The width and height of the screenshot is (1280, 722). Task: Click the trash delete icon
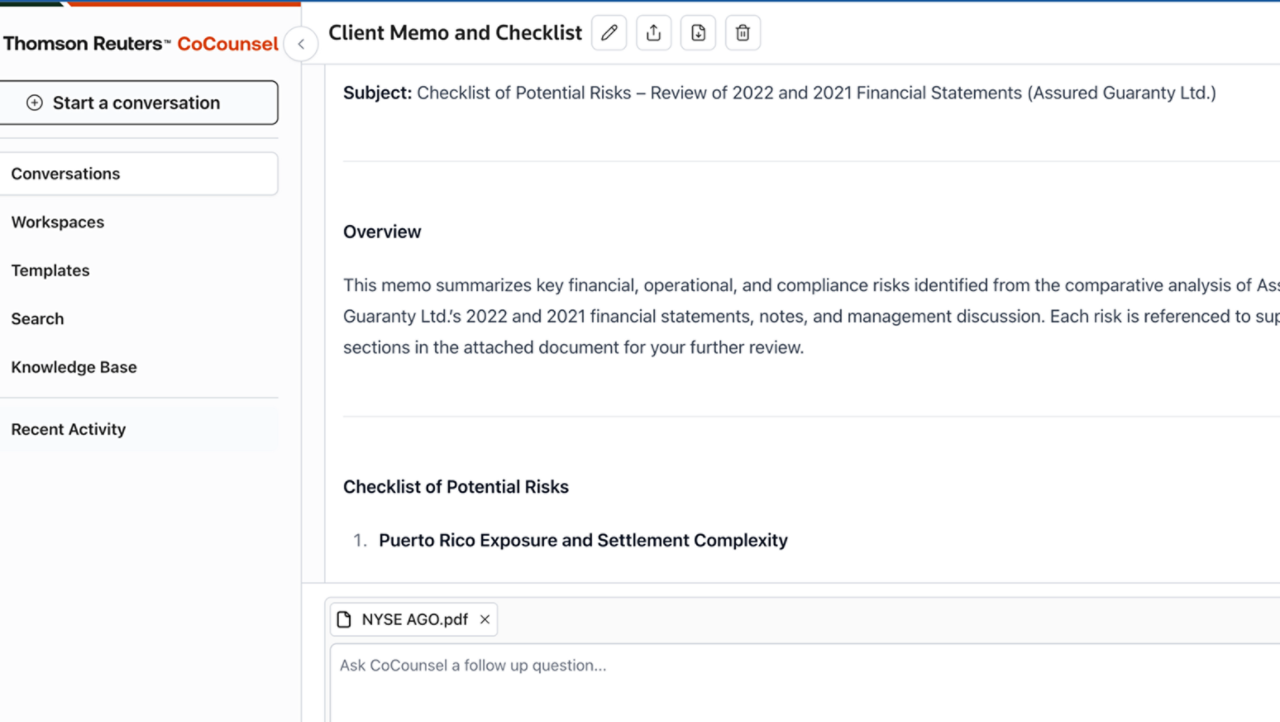coord(742,33)
